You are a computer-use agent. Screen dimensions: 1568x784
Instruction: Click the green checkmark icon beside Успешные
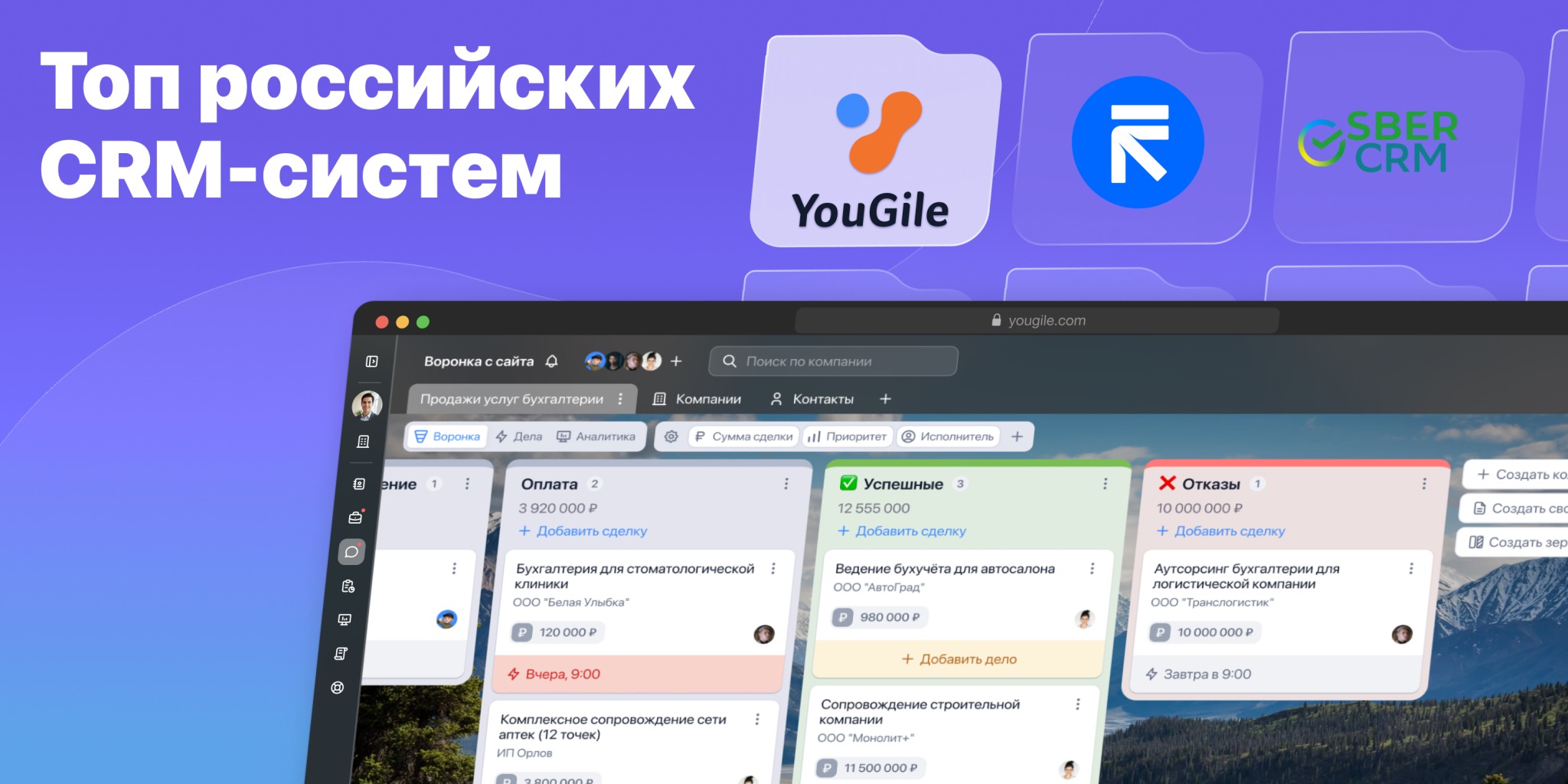coord(848,483)
